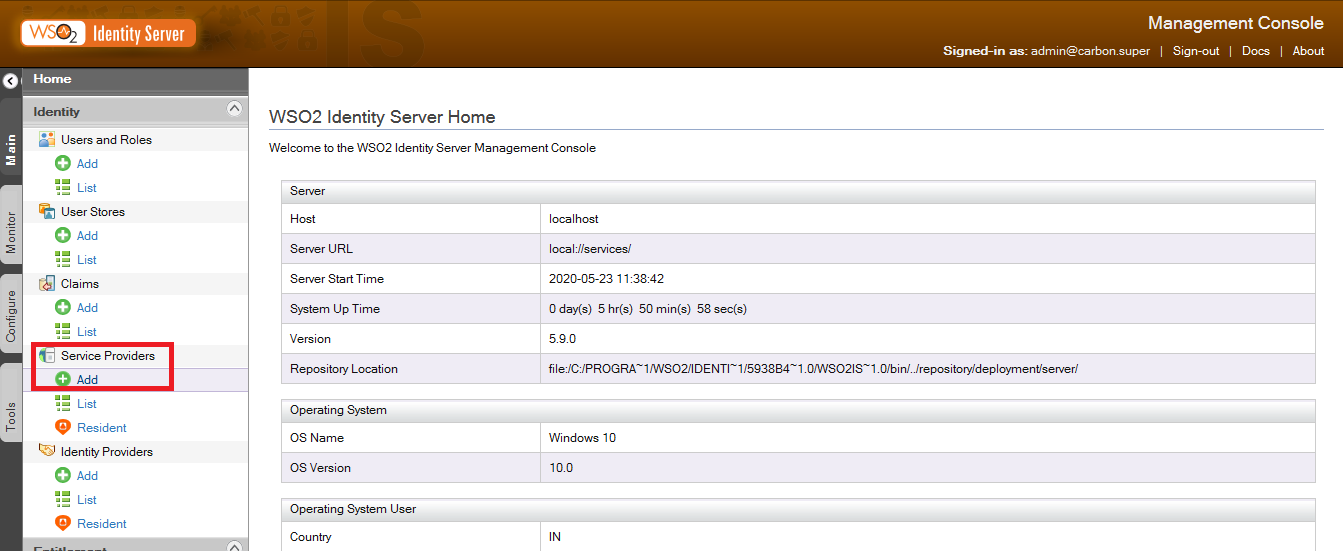Collapse the side menu with arrow icon

[x=11, y=81]
